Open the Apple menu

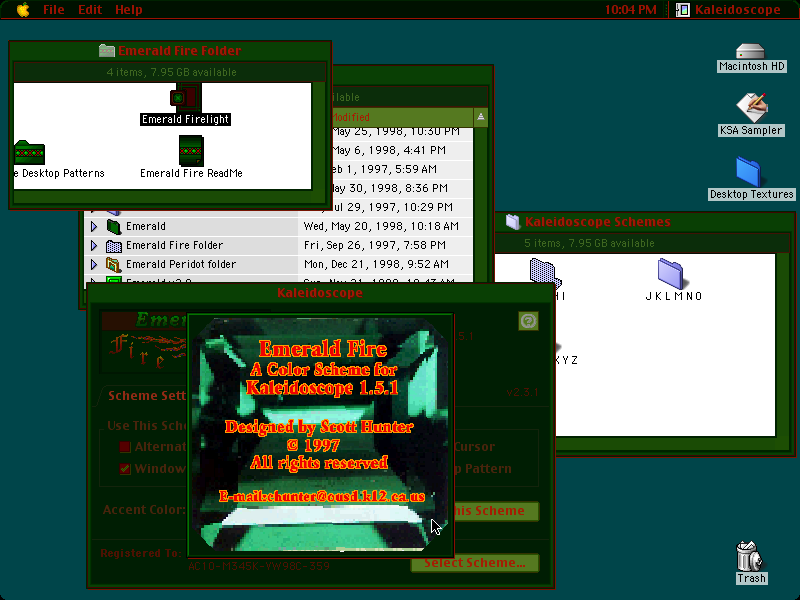point(23,10)
